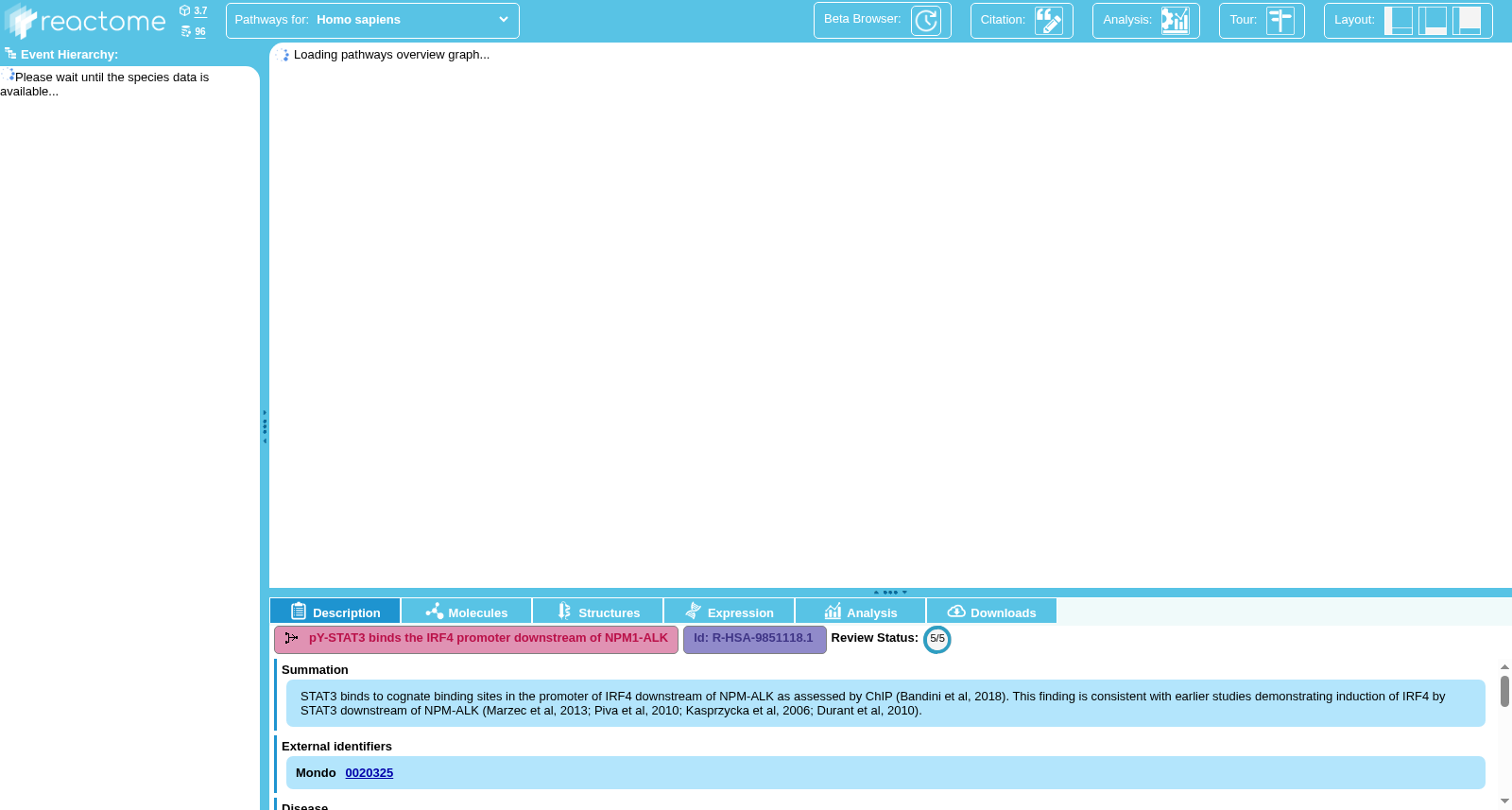Click the 'Beta Browser:' label
The height and width of the screenshot is (810, 1512).
click(862, 19)
